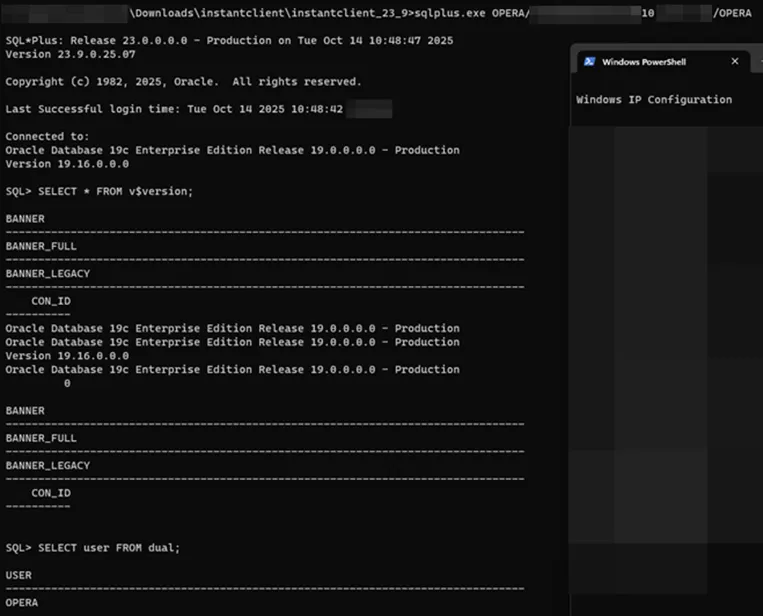The image size is (763, 616).
Task: Click the Oracle copyright notice line
Action: pyautogui.click(x=183, y=81)
